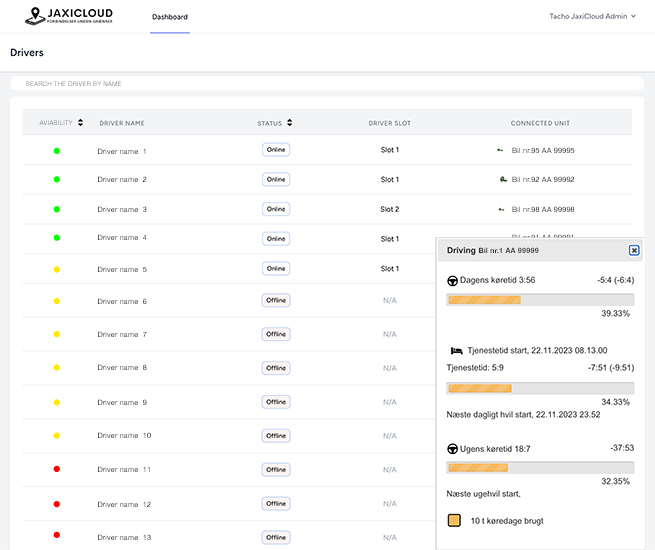Screen dimensions: 655x550
Task: Click the orange 10 t køredage brugt swatch
Action: pos(454,521)
